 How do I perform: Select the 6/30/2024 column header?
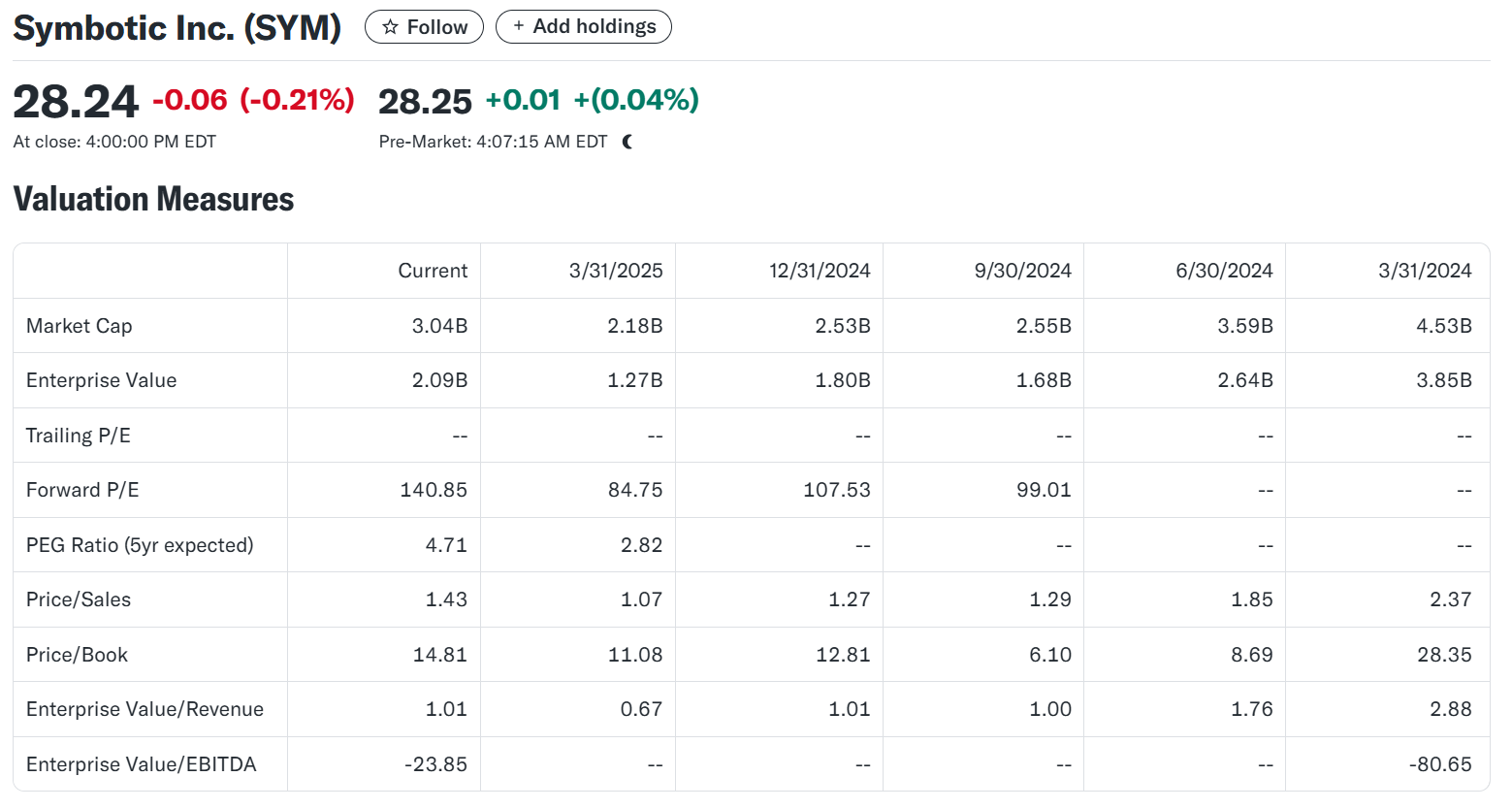pyautogui.click(x=1224, y=271)
